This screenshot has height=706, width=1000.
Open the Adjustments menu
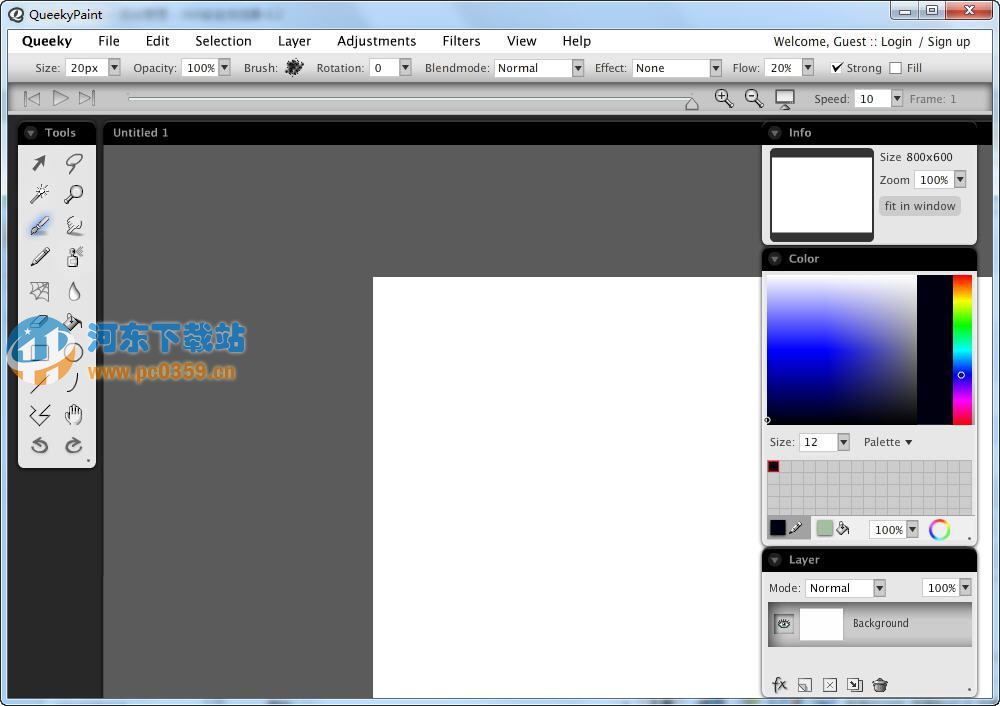[x=377, y=41]
